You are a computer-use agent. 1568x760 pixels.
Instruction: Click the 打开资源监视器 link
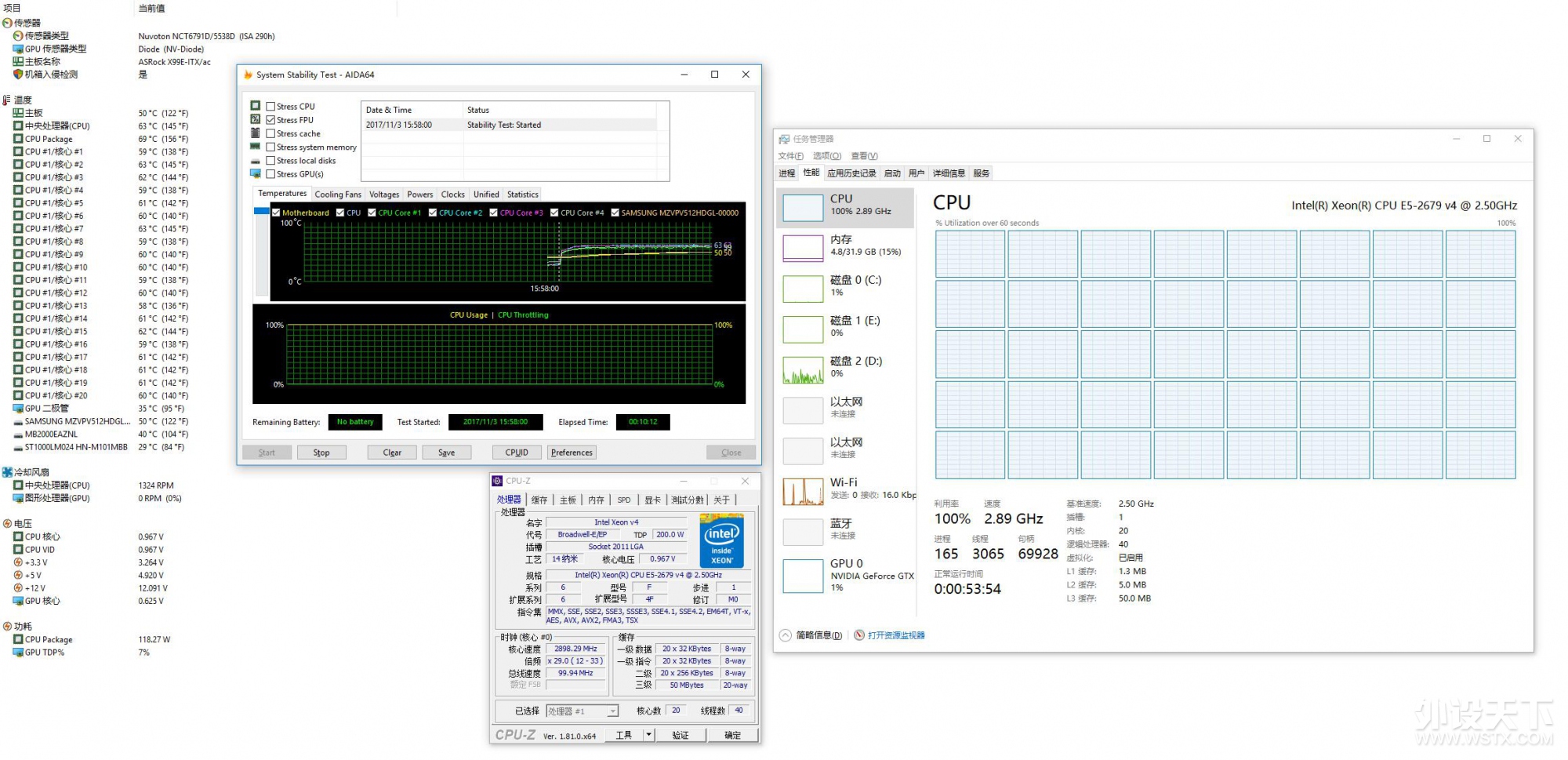tap(896, 635)
